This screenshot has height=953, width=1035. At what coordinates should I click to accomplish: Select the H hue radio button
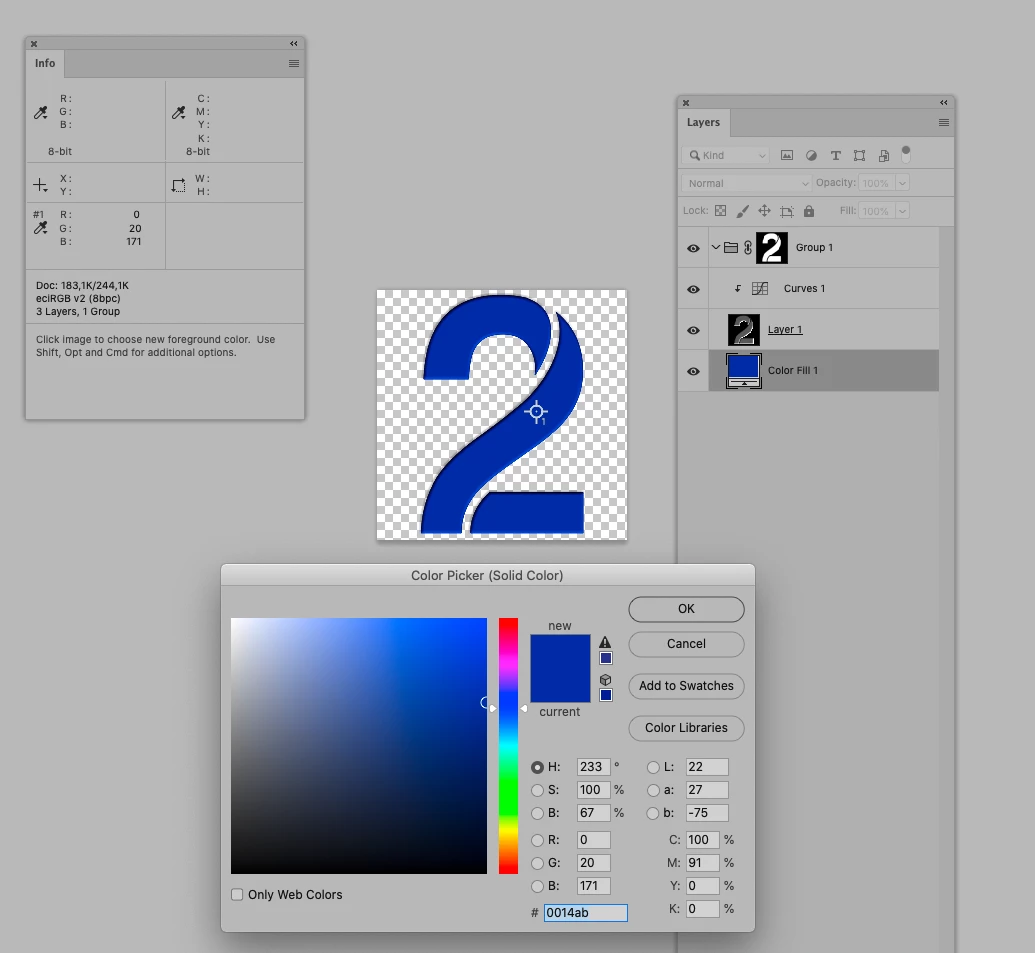pos(537,767)
